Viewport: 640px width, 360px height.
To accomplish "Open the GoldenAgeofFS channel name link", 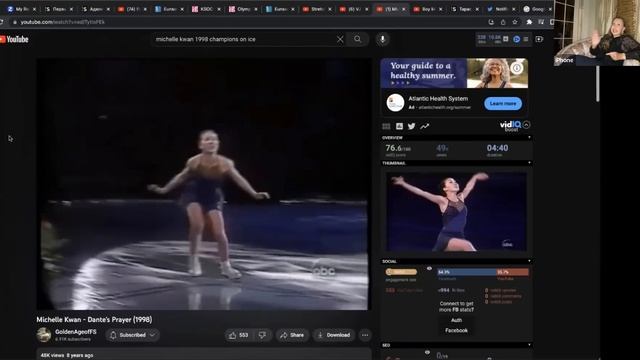I will [x=76, y=332].
